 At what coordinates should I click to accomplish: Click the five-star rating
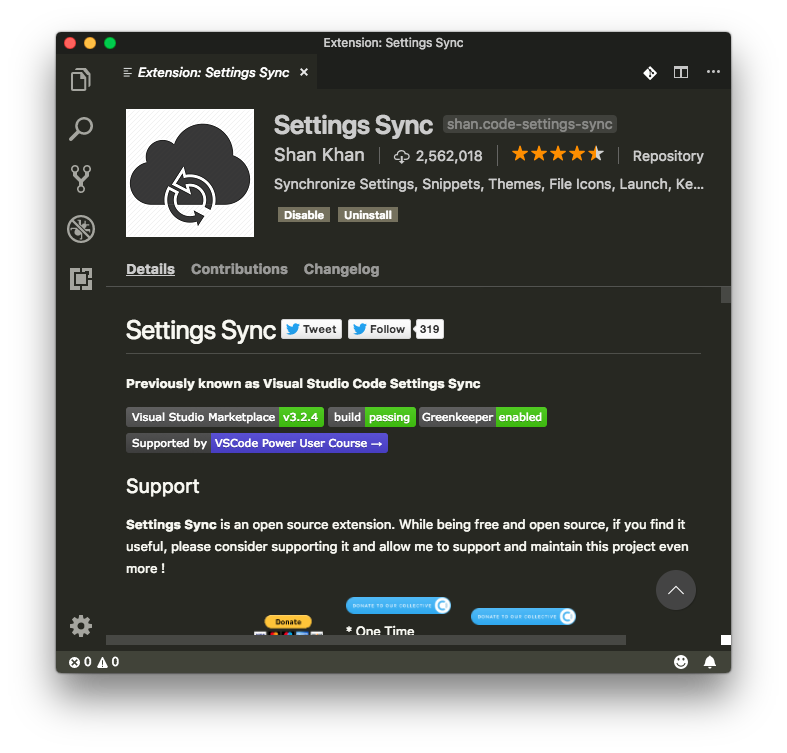pos(558,154)
